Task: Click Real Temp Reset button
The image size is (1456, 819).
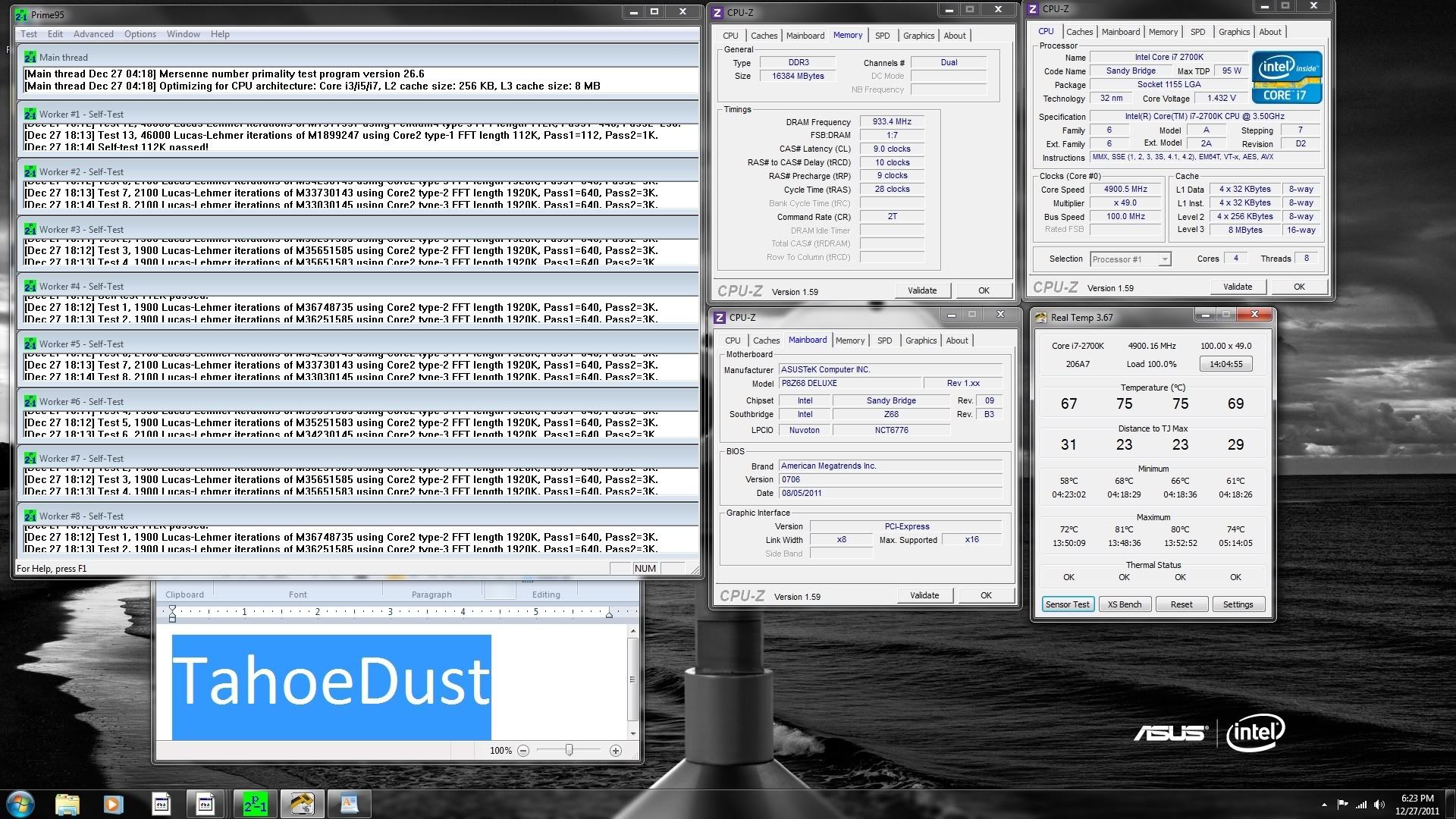Action: [1181, 604]
